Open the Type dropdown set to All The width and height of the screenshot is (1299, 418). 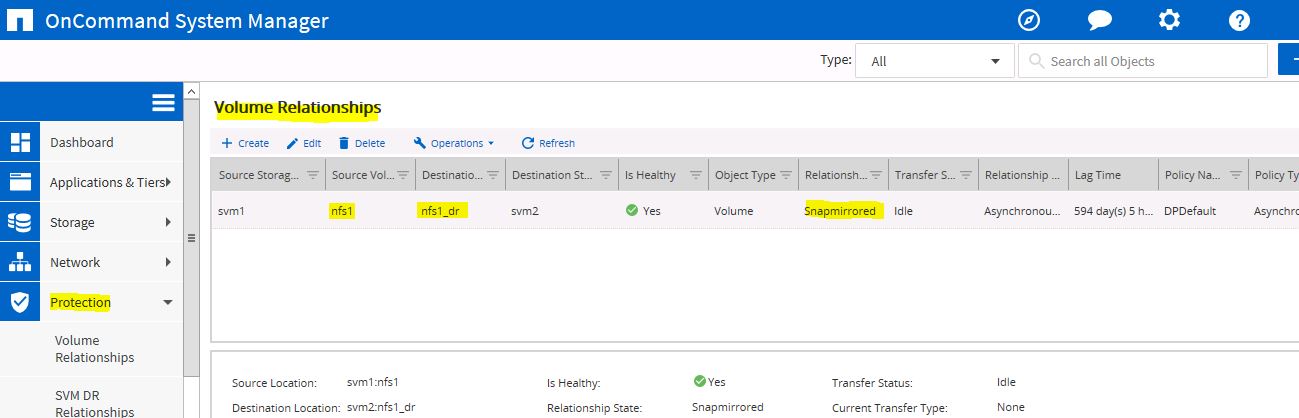point(935,61)
